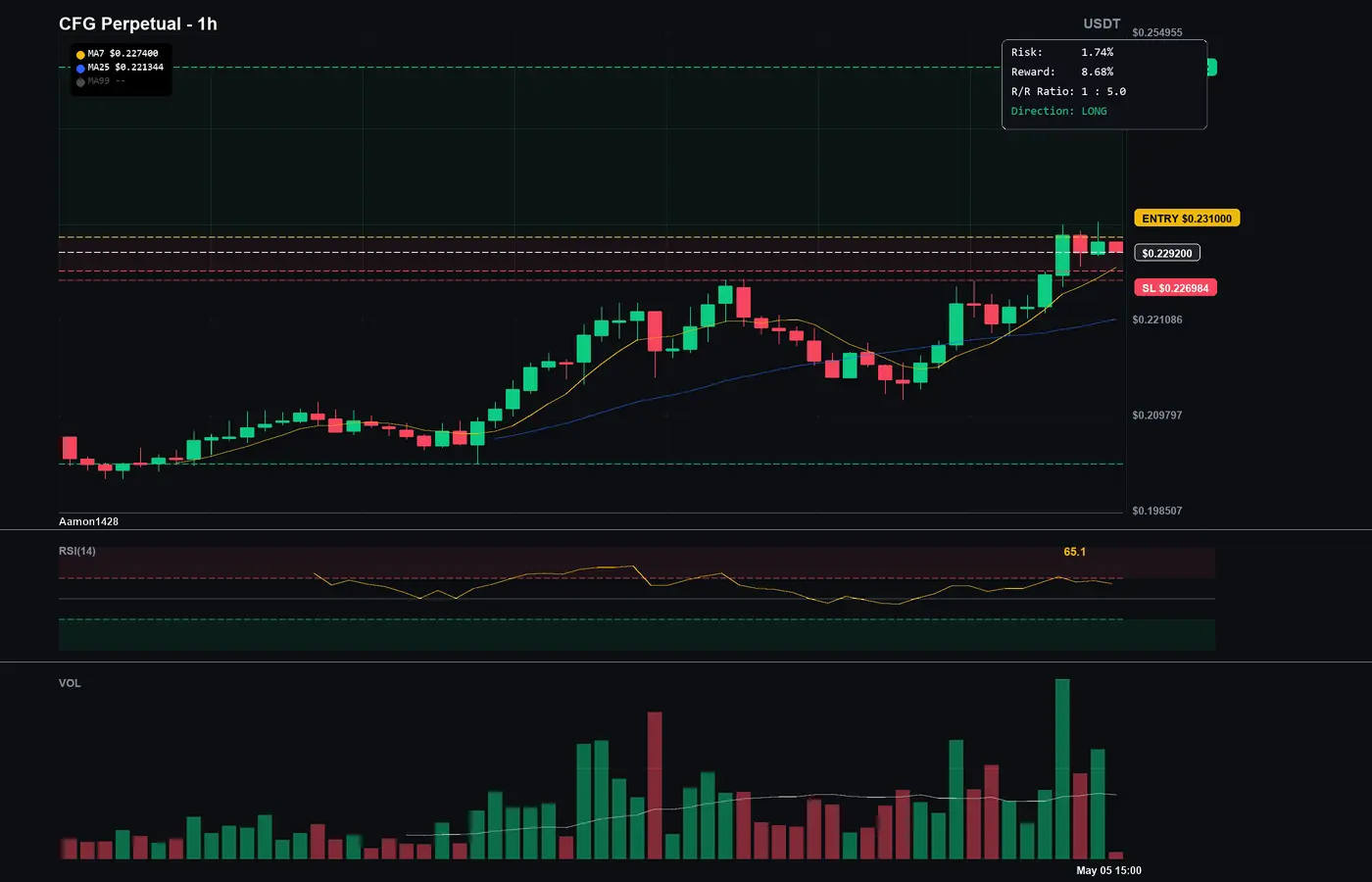Image resolution: width=1372 pixels, height=882 pixels.
Task: Click the tallest green volume bar
Action: (1062, 769)
